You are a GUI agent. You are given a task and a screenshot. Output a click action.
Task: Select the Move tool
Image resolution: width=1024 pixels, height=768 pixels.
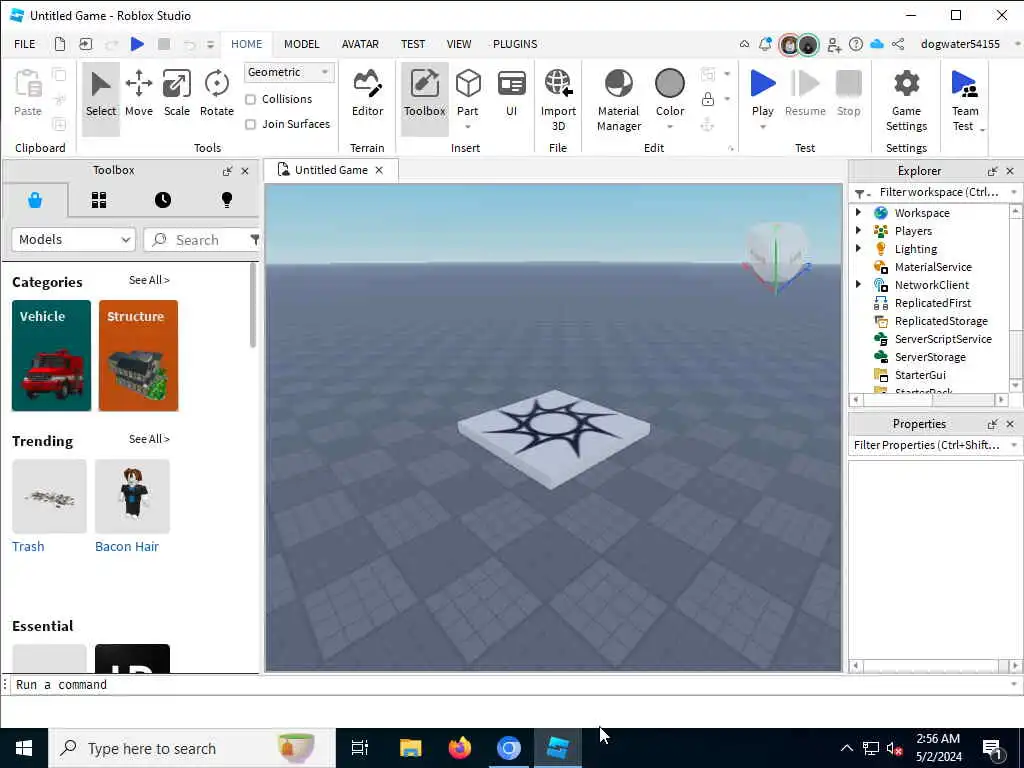pos(138,93)
